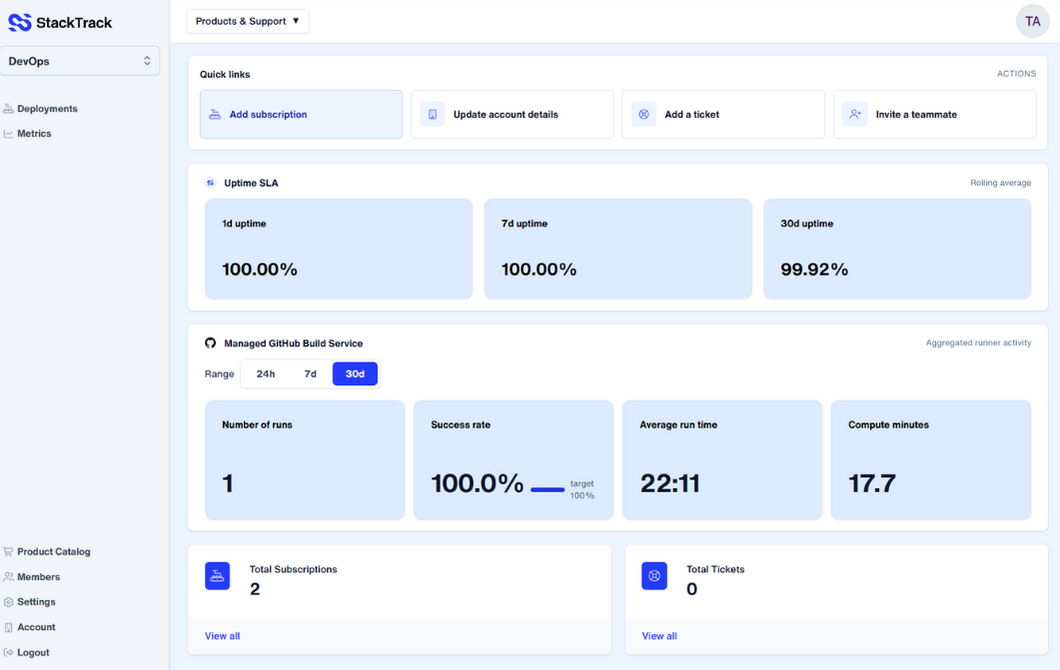This screenshot has height=670, width=1060.
Task: Click the Update account details icon
Action: (431, 114)
